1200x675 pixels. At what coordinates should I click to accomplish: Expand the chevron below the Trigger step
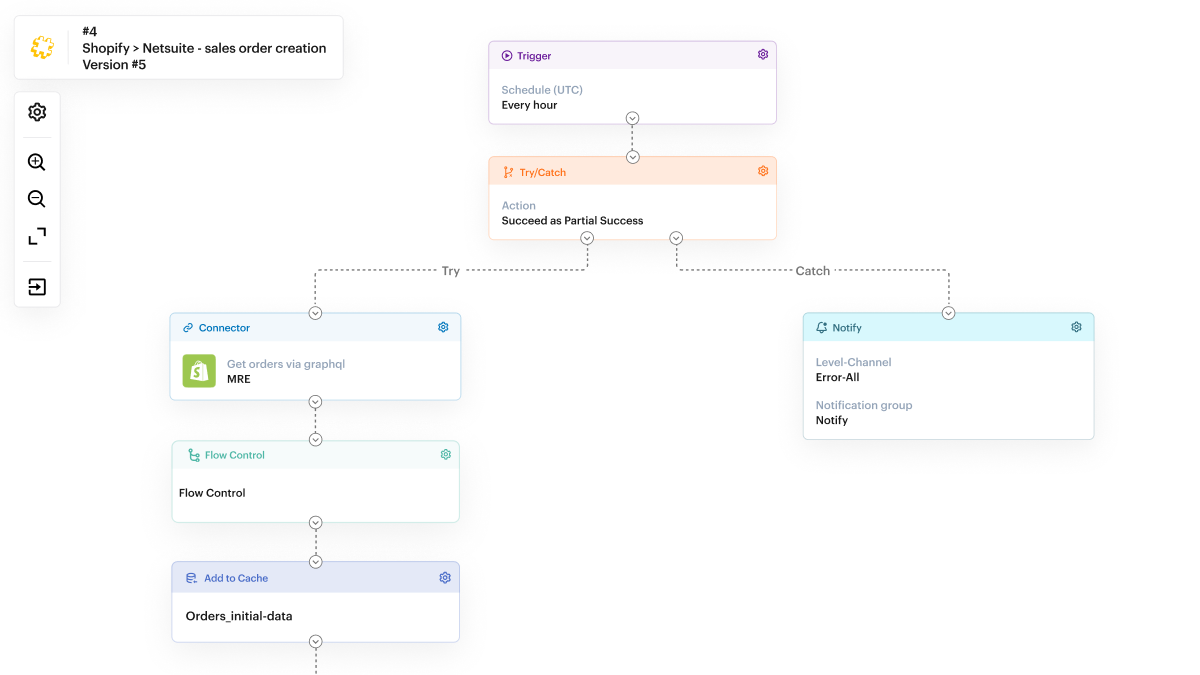click(x=632, y=118)
